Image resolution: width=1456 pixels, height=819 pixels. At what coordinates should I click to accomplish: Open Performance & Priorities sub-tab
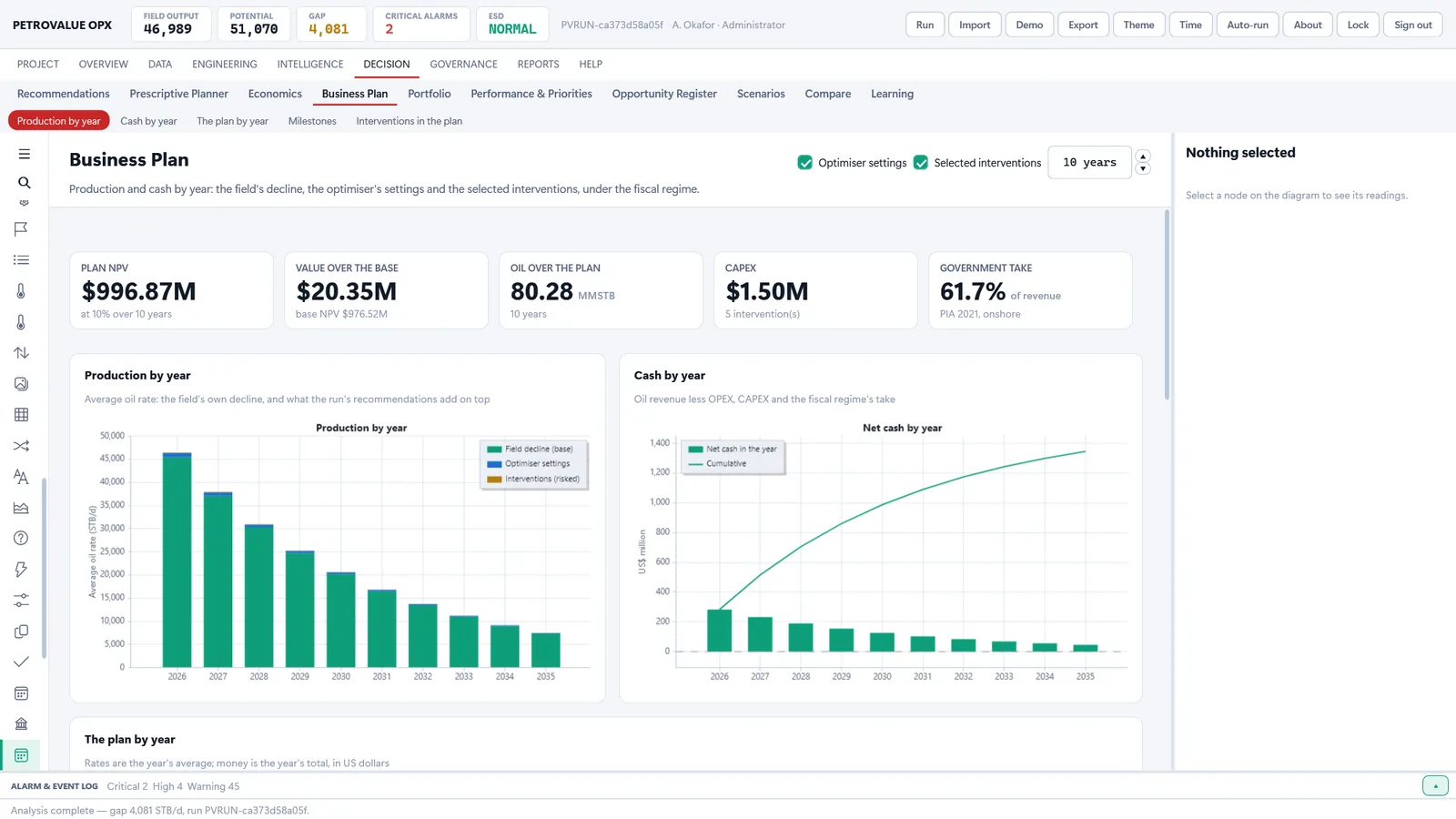pos(531,94)
